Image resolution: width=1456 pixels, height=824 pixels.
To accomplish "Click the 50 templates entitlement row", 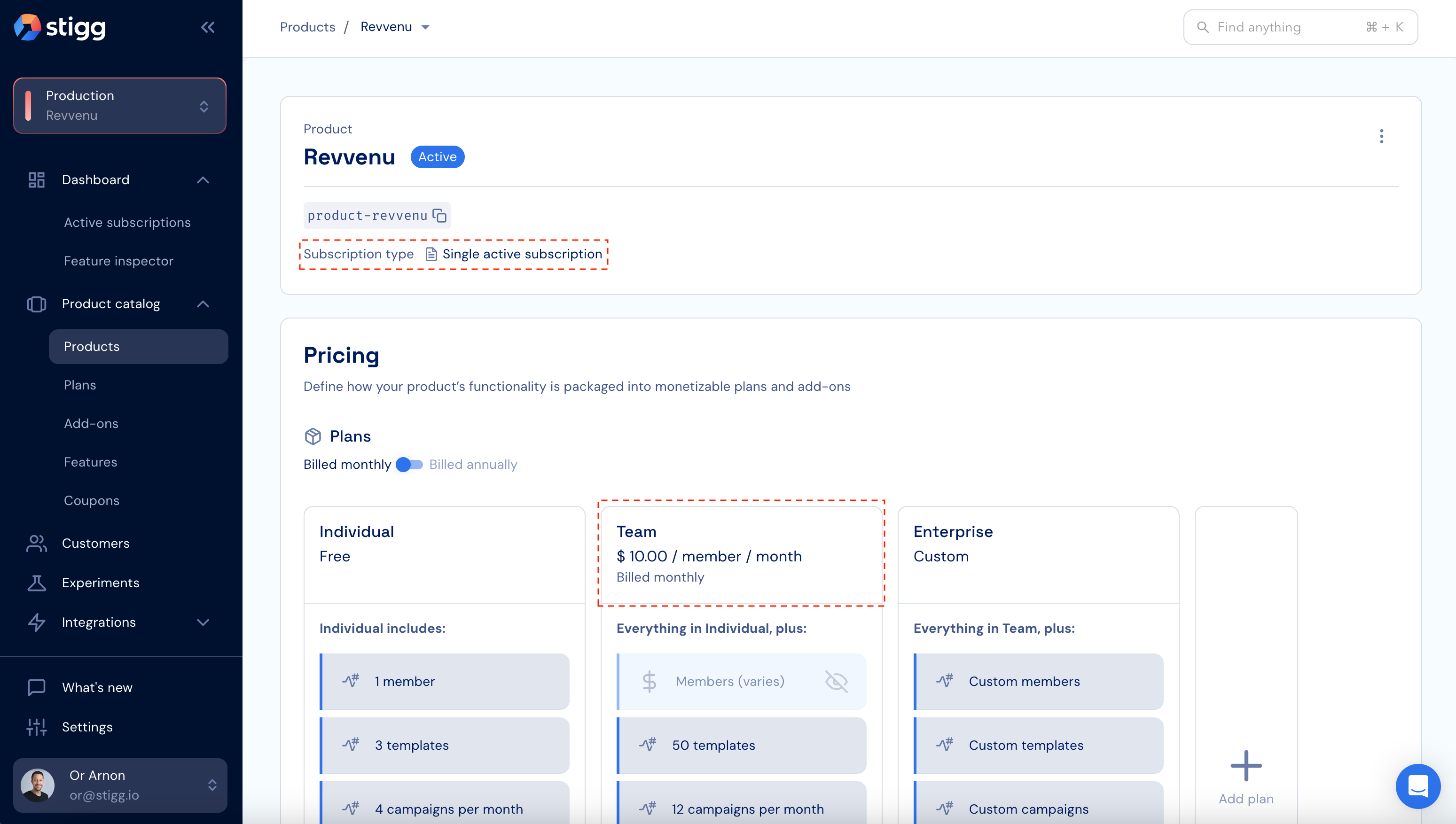I will 741,746.
